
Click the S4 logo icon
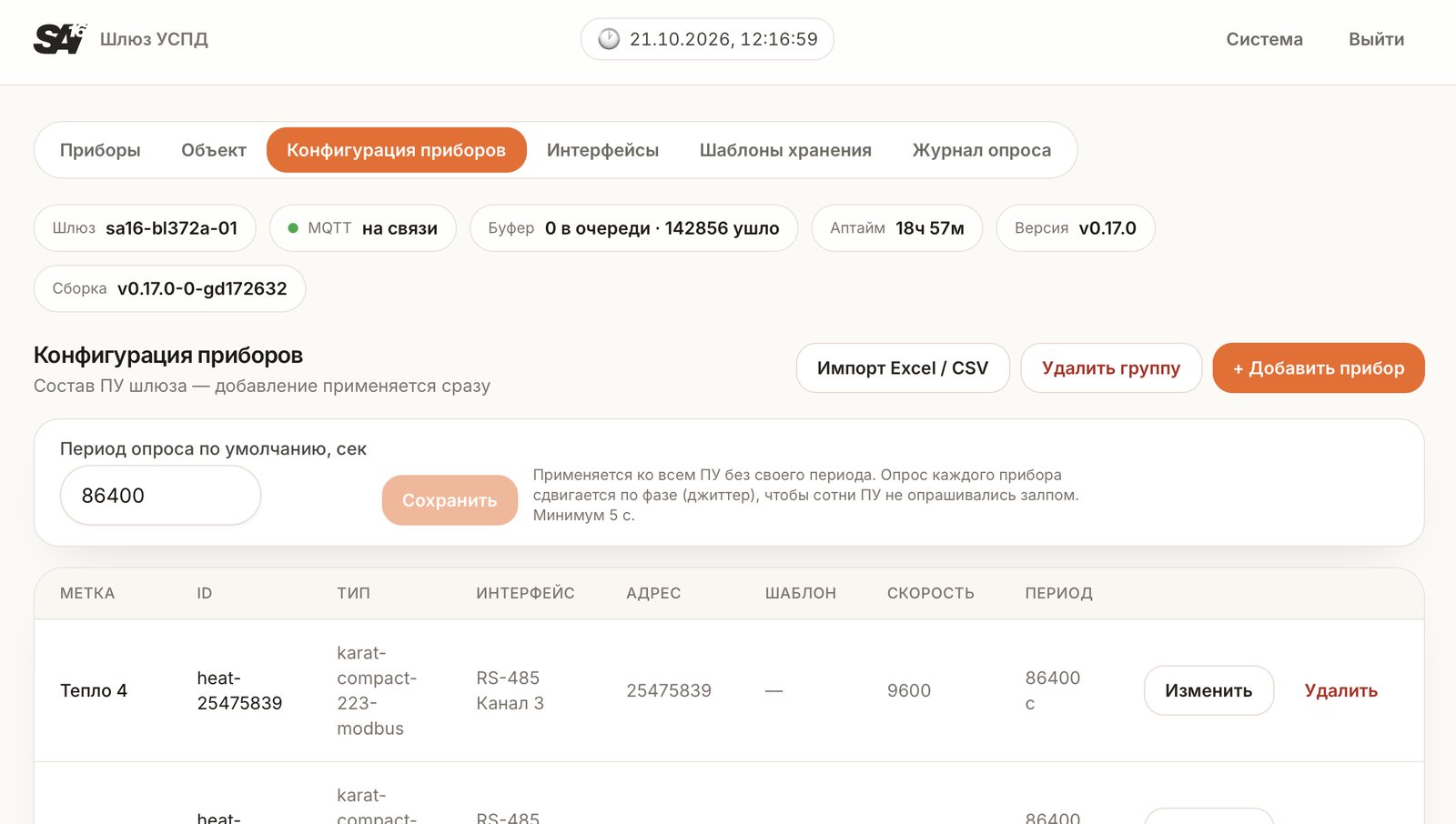click(60, 39)
